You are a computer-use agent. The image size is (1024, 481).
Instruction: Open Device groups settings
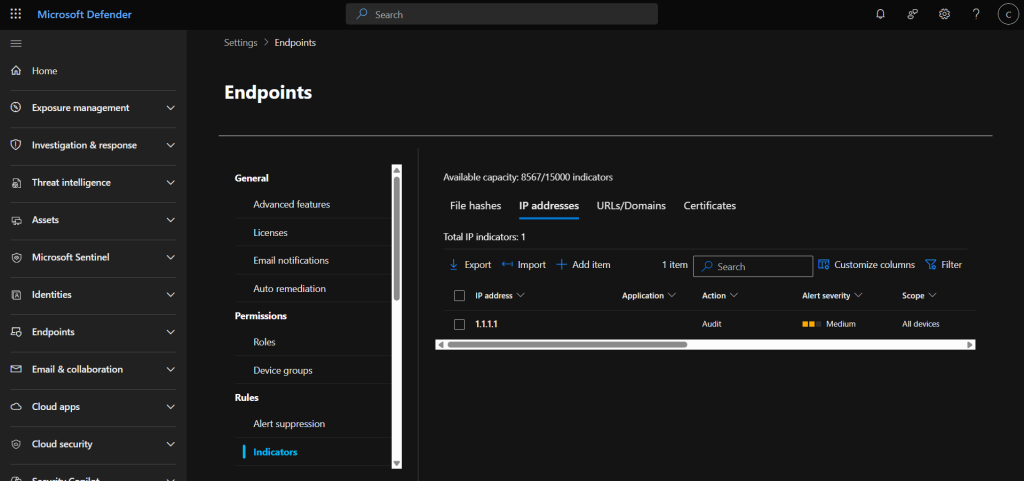coord(283,371)
